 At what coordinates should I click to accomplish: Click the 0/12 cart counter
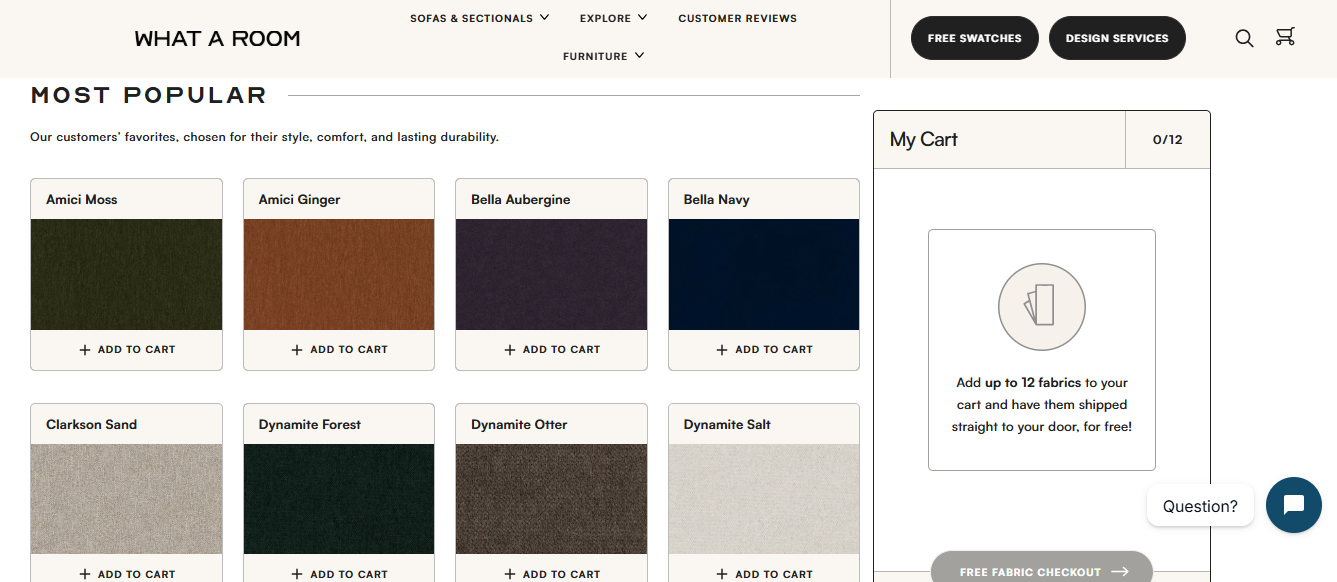pos(1168,140)
